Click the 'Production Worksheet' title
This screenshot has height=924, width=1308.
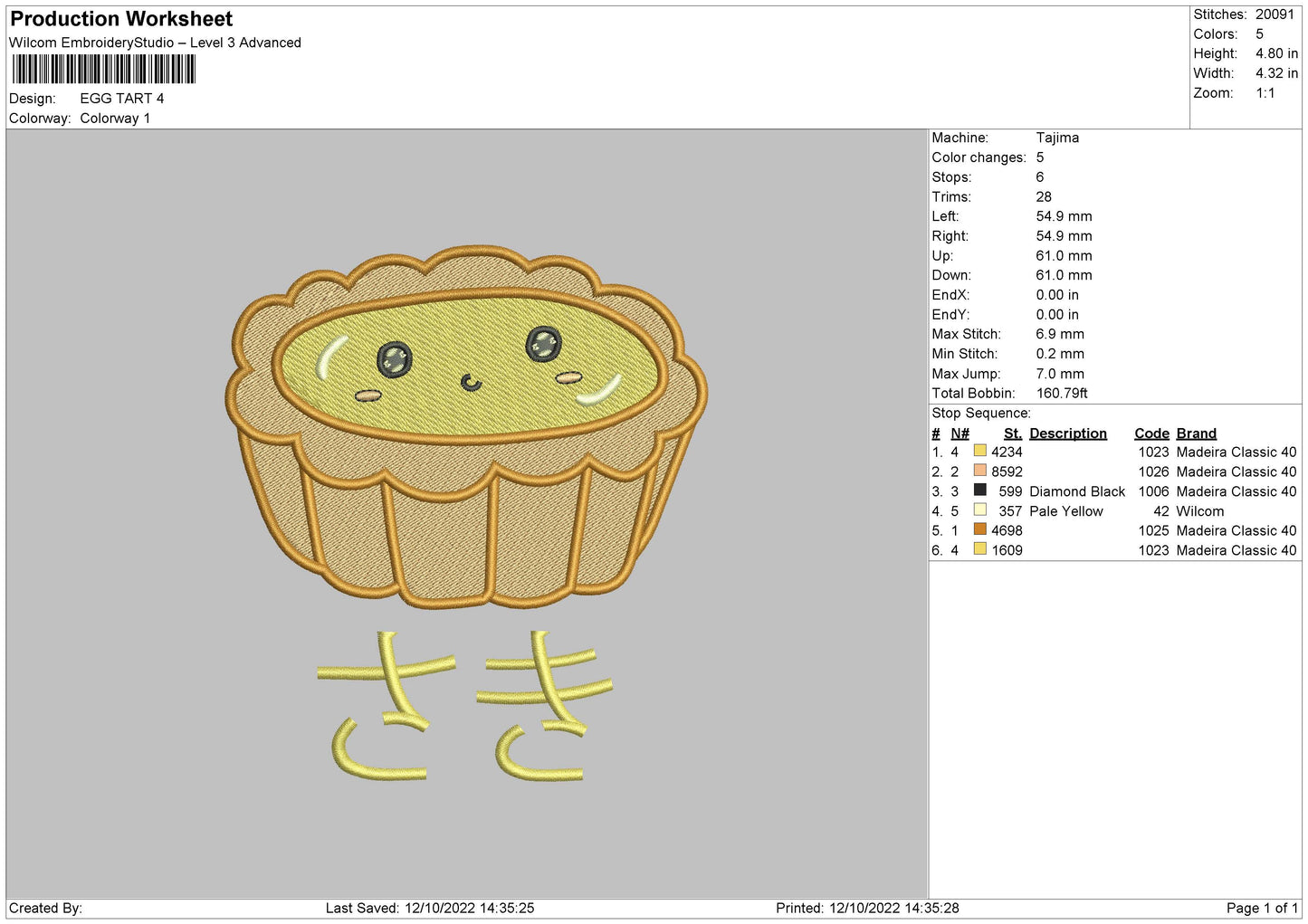(121, 19)
